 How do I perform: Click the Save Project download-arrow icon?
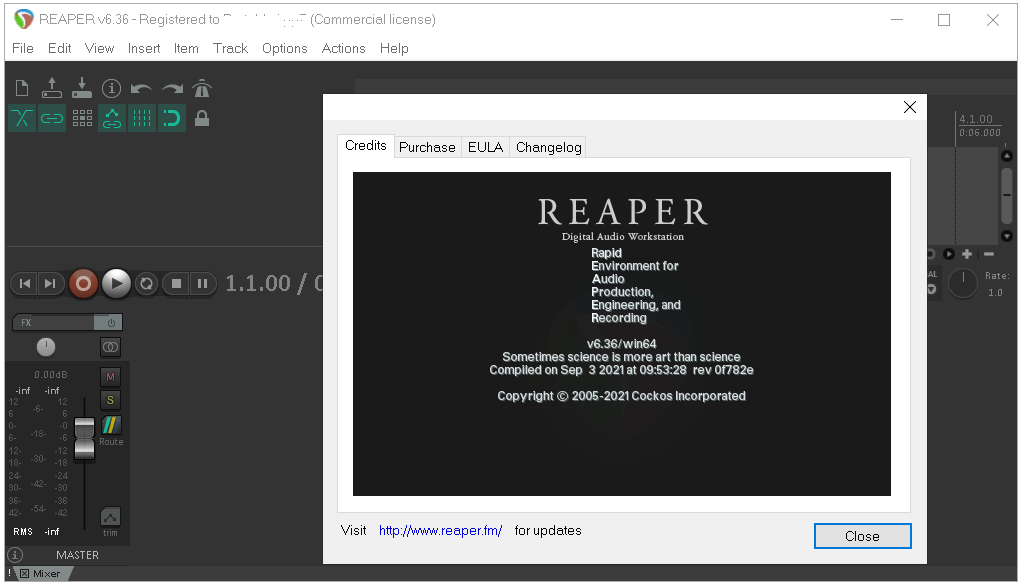tap(81, 88)
